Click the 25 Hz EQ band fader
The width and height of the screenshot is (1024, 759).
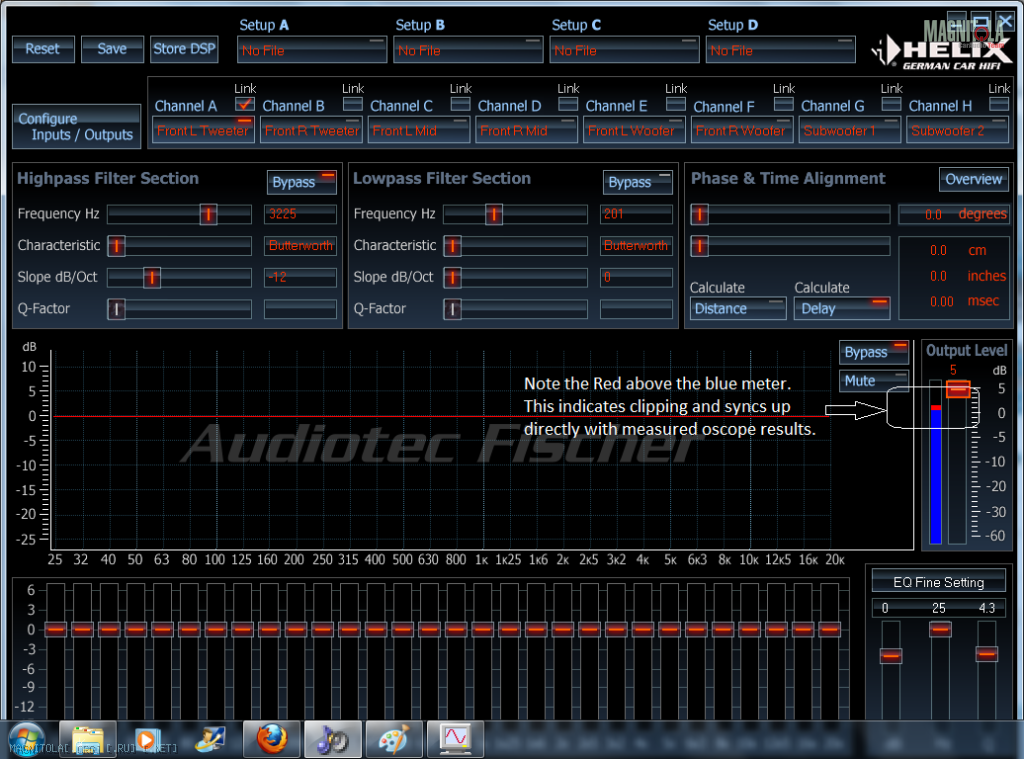56,630
